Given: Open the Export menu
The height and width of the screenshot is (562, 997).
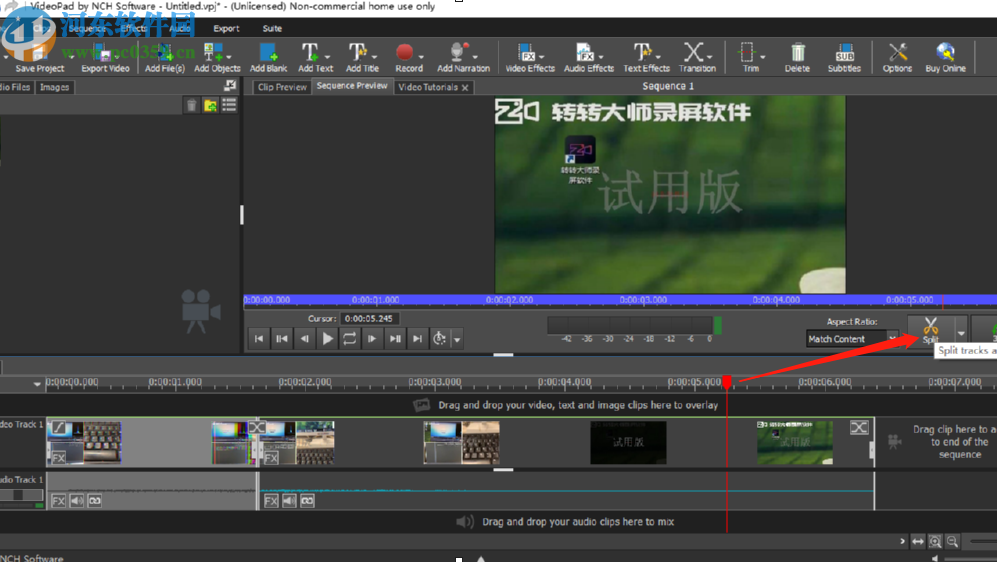Looking at the screenshot, I should click(x=226, y=29).
